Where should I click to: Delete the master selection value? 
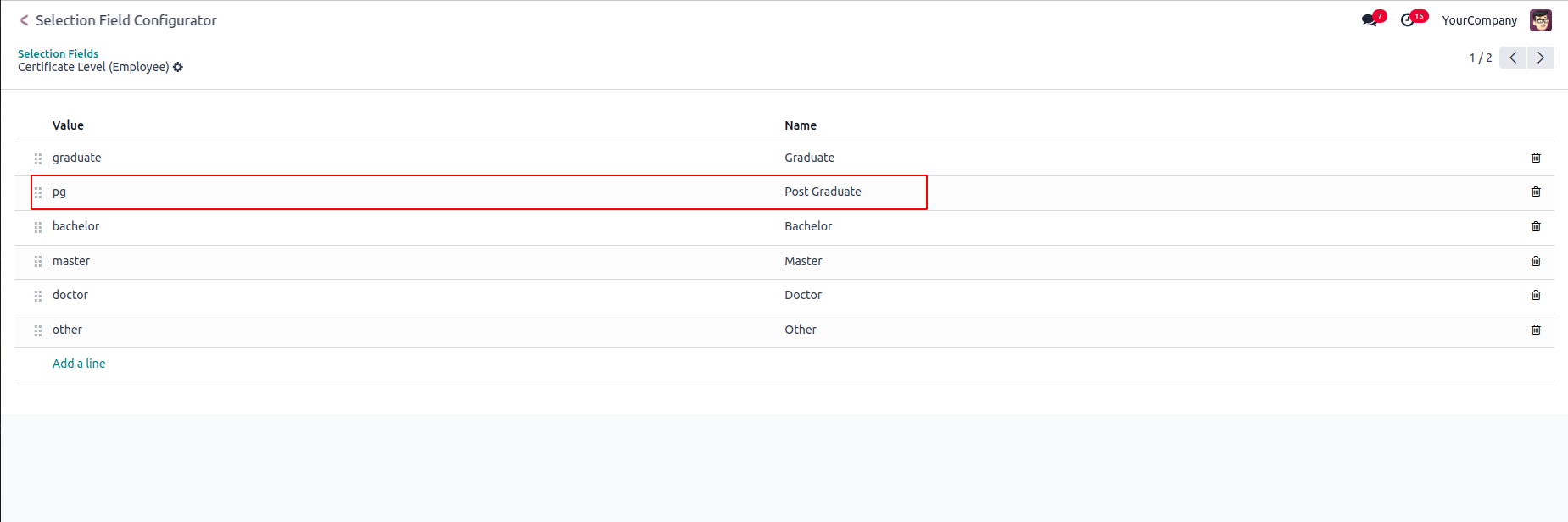pos(1535,261)
